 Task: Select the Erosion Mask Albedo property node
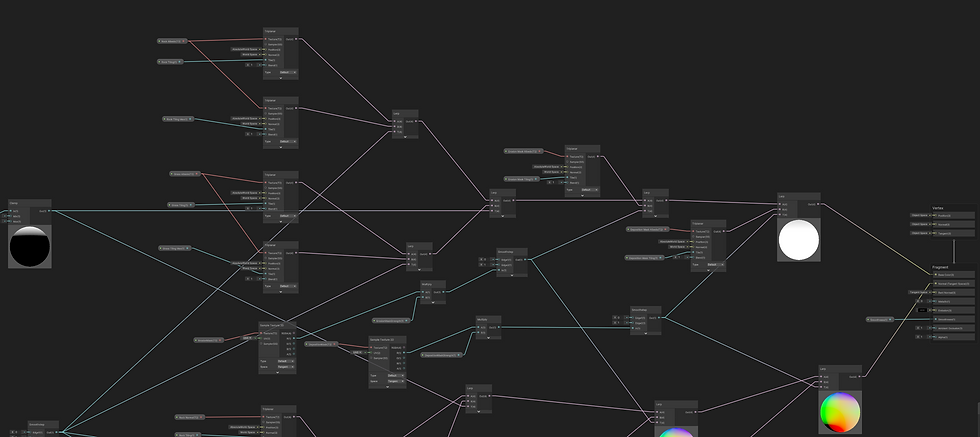[524, 151]
